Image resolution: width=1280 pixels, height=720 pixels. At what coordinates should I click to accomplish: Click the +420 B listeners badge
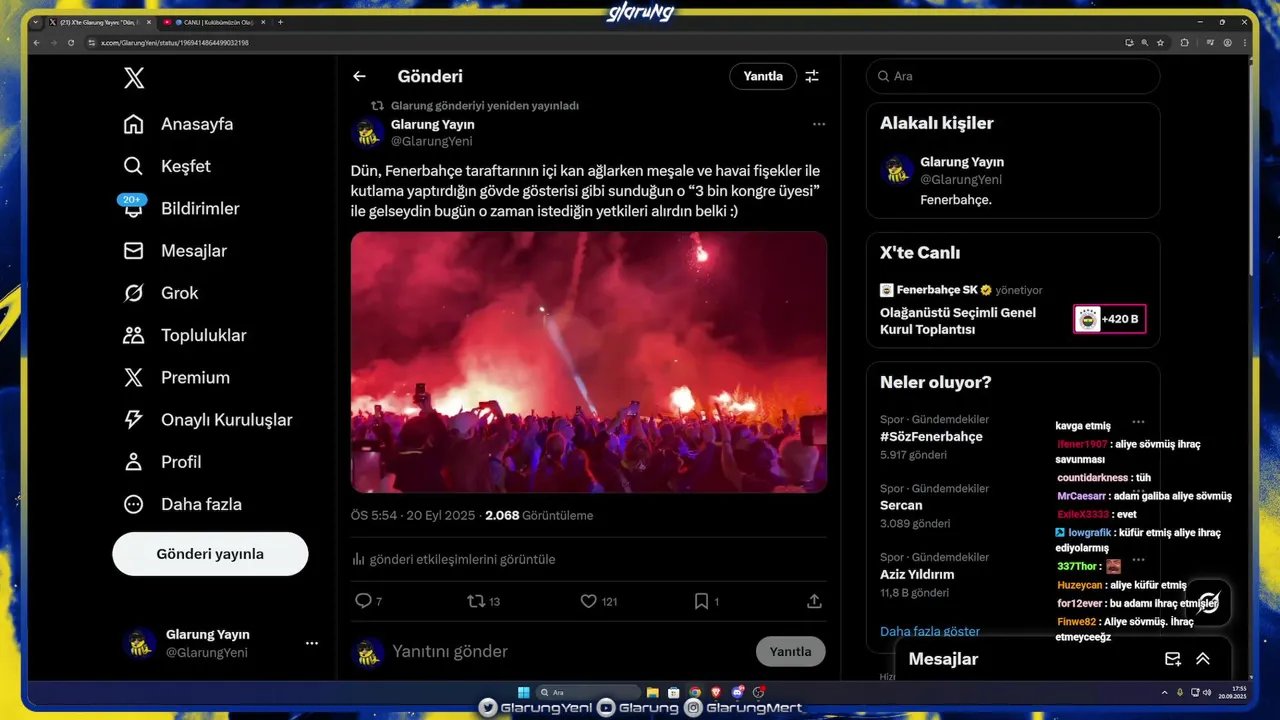point(1109,319)
